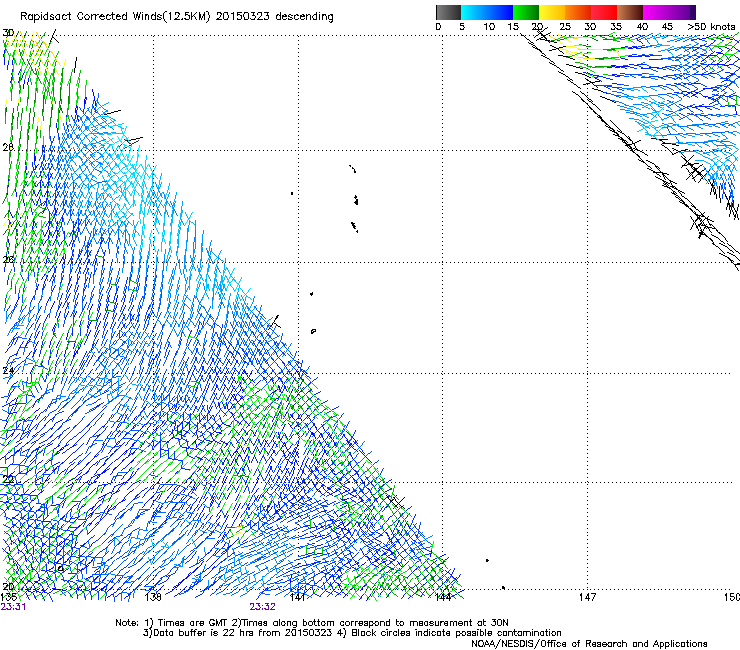The height and width of the screenshot is (650, 740).
Task: Click the latitude label '24'
Action: pyautogui.click(x=8, y=371)
